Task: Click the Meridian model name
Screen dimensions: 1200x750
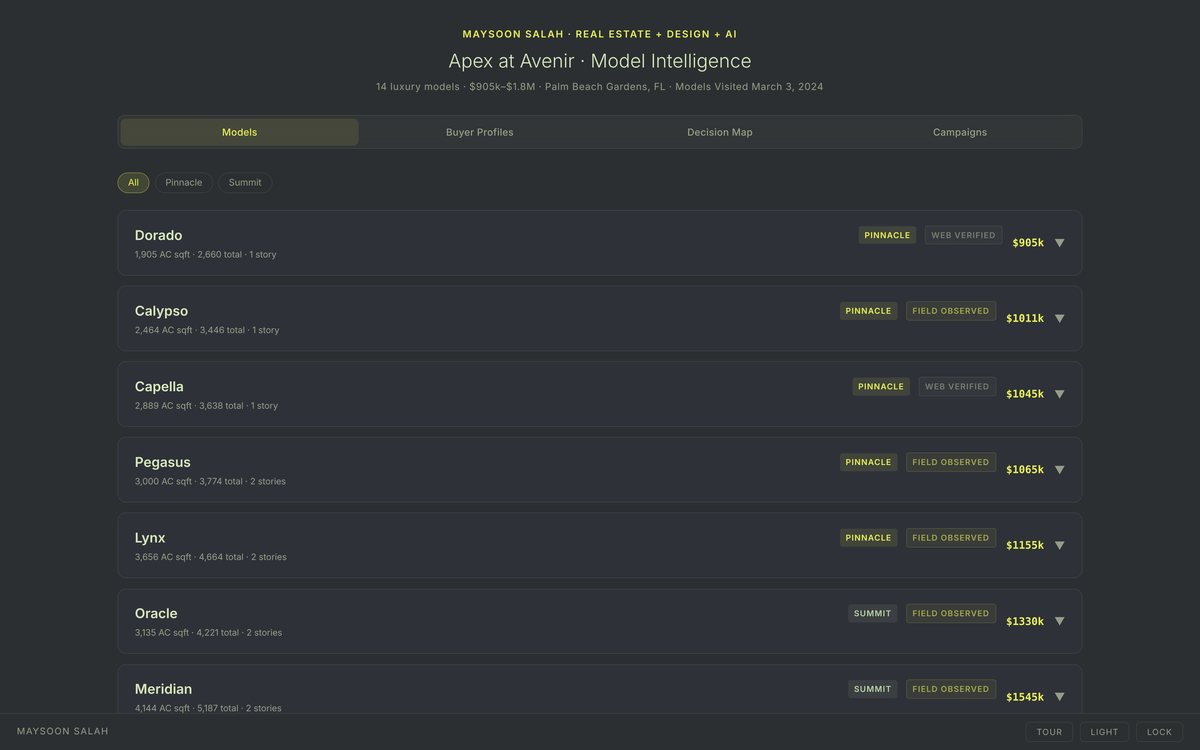Action: [163, 689]
